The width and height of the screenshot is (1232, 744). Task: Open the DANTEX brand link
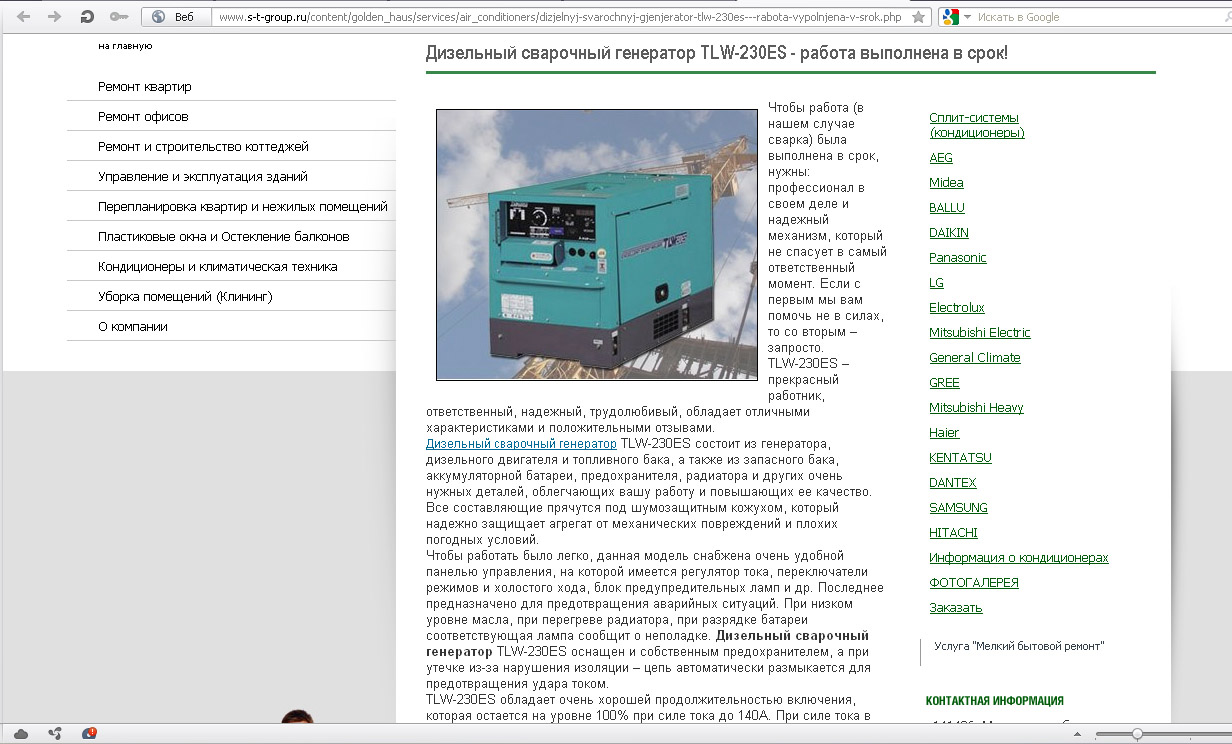point(953,483)
